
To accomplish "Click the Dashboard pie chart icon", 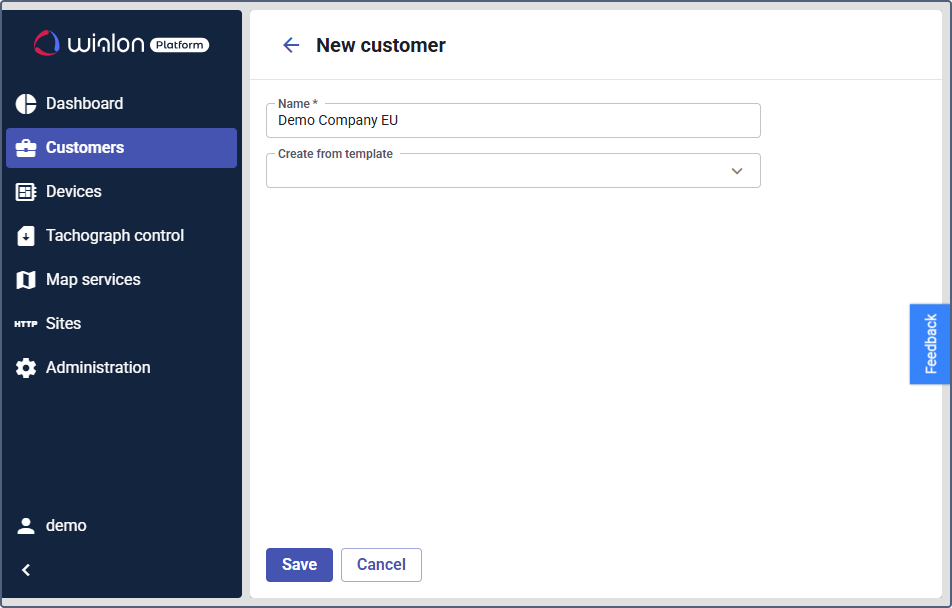I will [26, 104].
